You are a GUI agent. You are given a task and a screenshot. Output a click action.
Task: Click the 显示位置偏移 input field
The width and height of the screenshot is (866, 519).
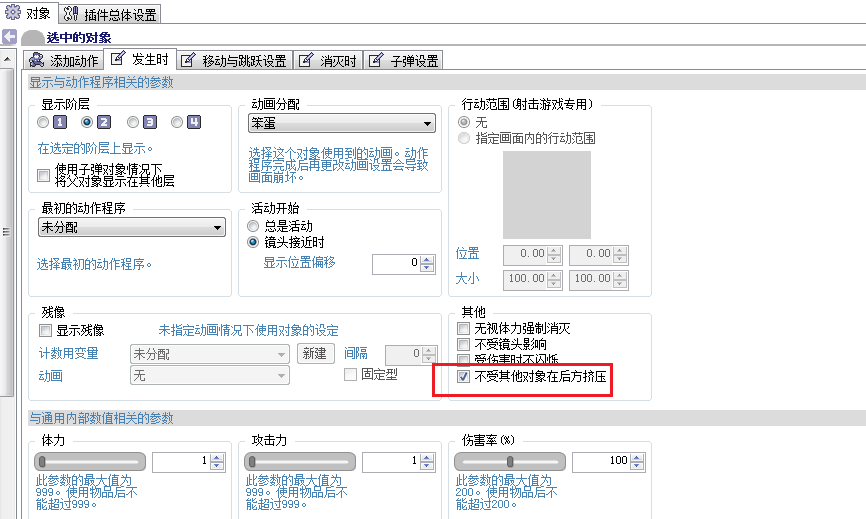(x=396, y=264)
